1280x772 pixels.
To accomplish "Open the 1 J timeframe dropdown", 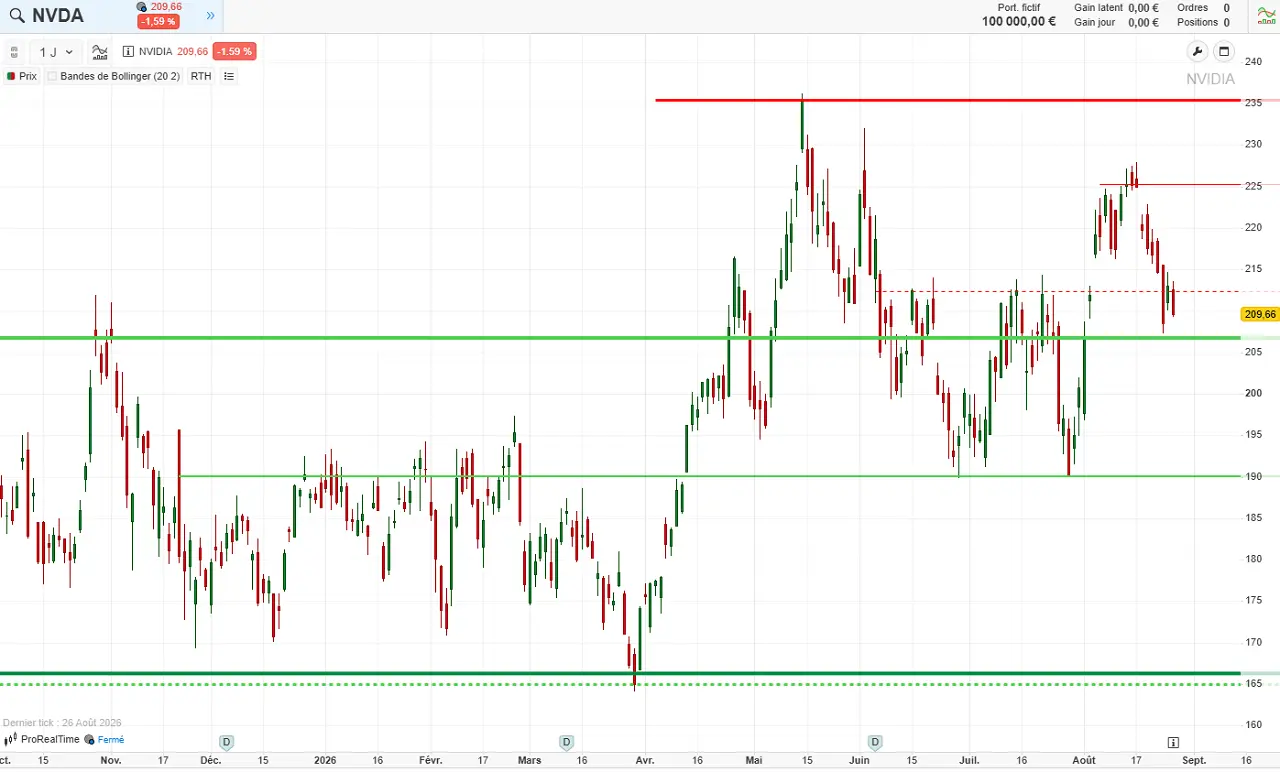I will click(x=56, y=52).
